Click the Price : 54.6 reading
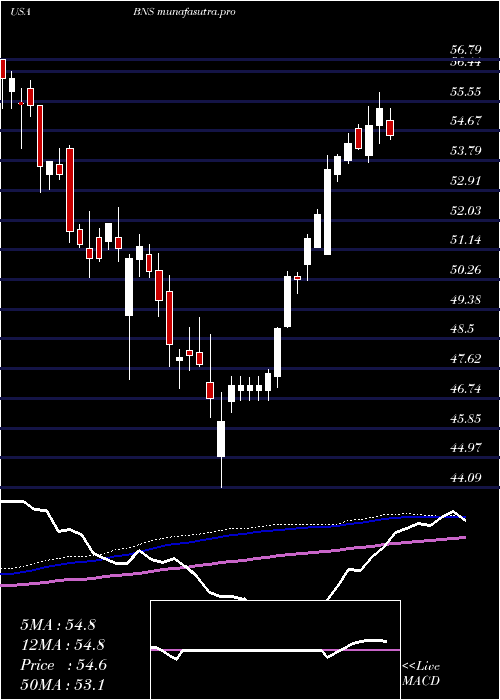The width and height of the screenshot is (500, 700). pos(63,665)
